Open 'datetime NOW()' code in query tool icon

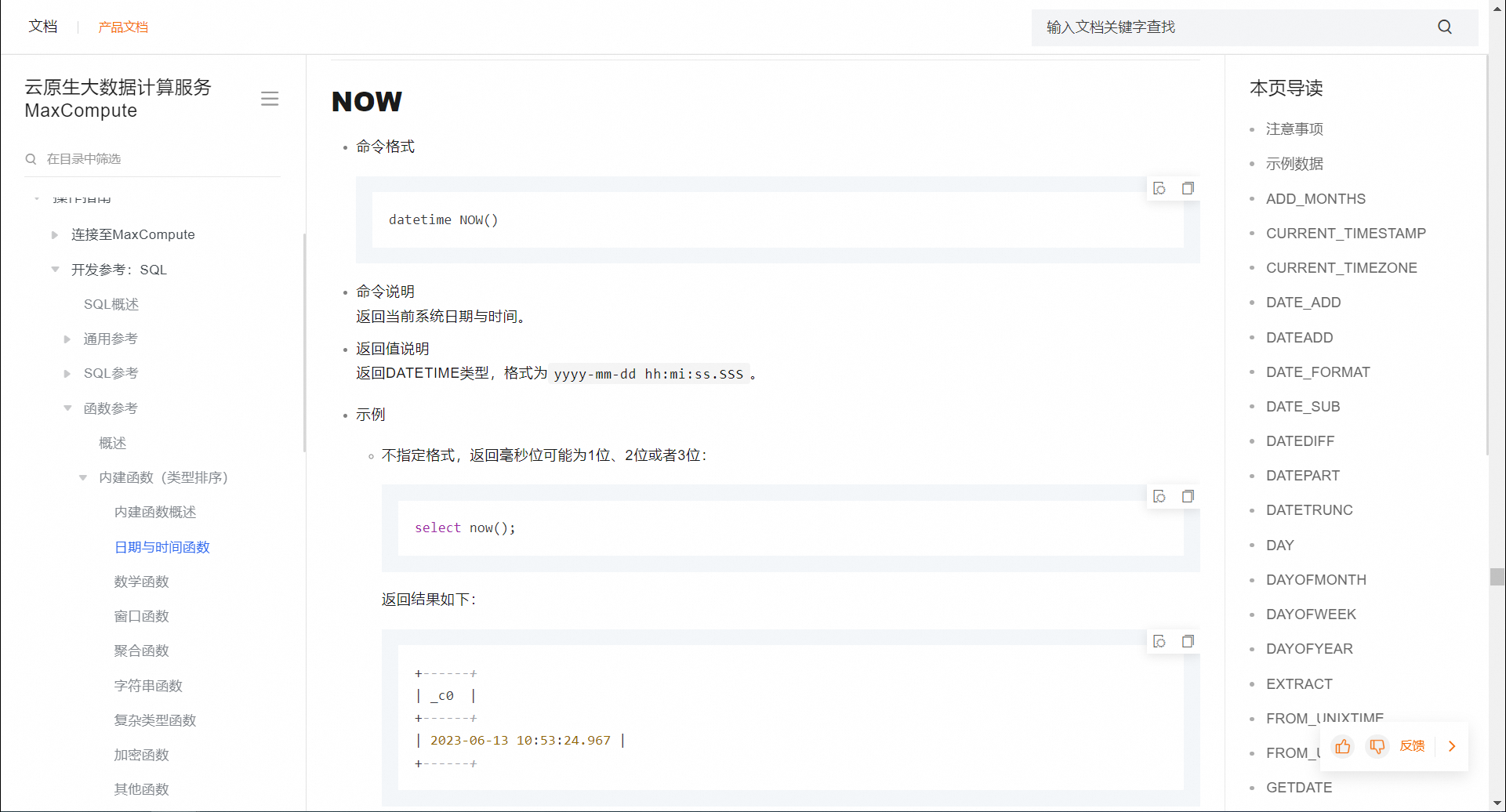[x=1159, y=188]
